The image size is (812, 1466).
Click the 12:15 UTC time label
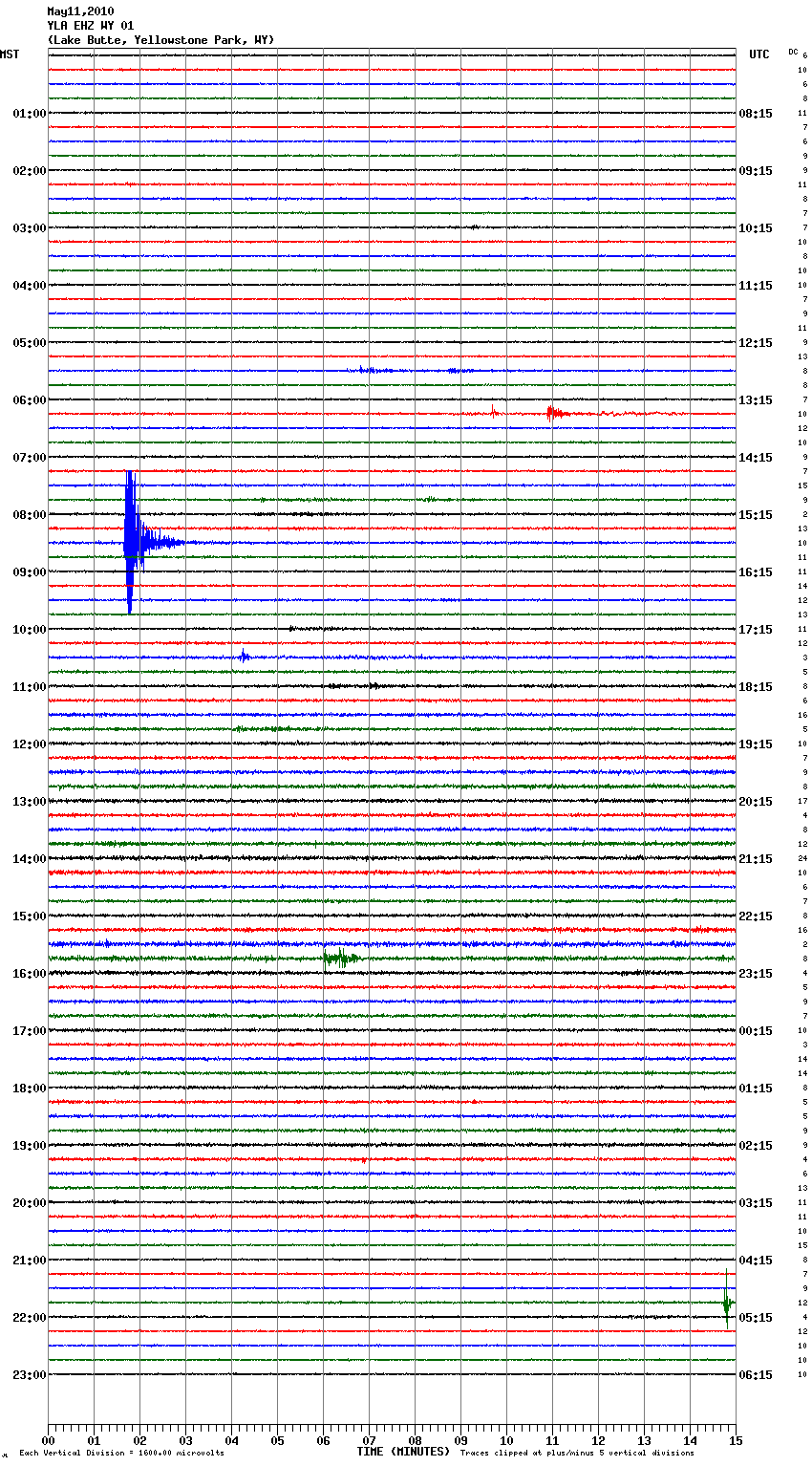click(x=756, y=343)
